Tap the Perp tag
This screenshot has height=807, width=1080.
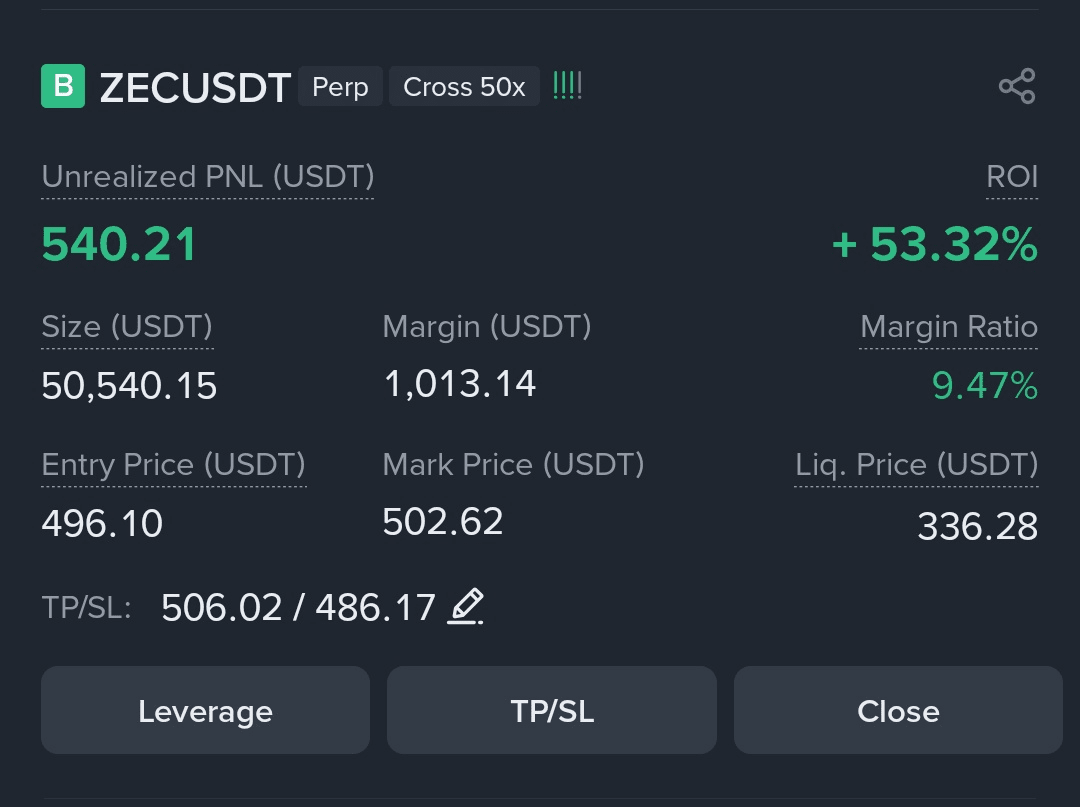pos(340,87)
